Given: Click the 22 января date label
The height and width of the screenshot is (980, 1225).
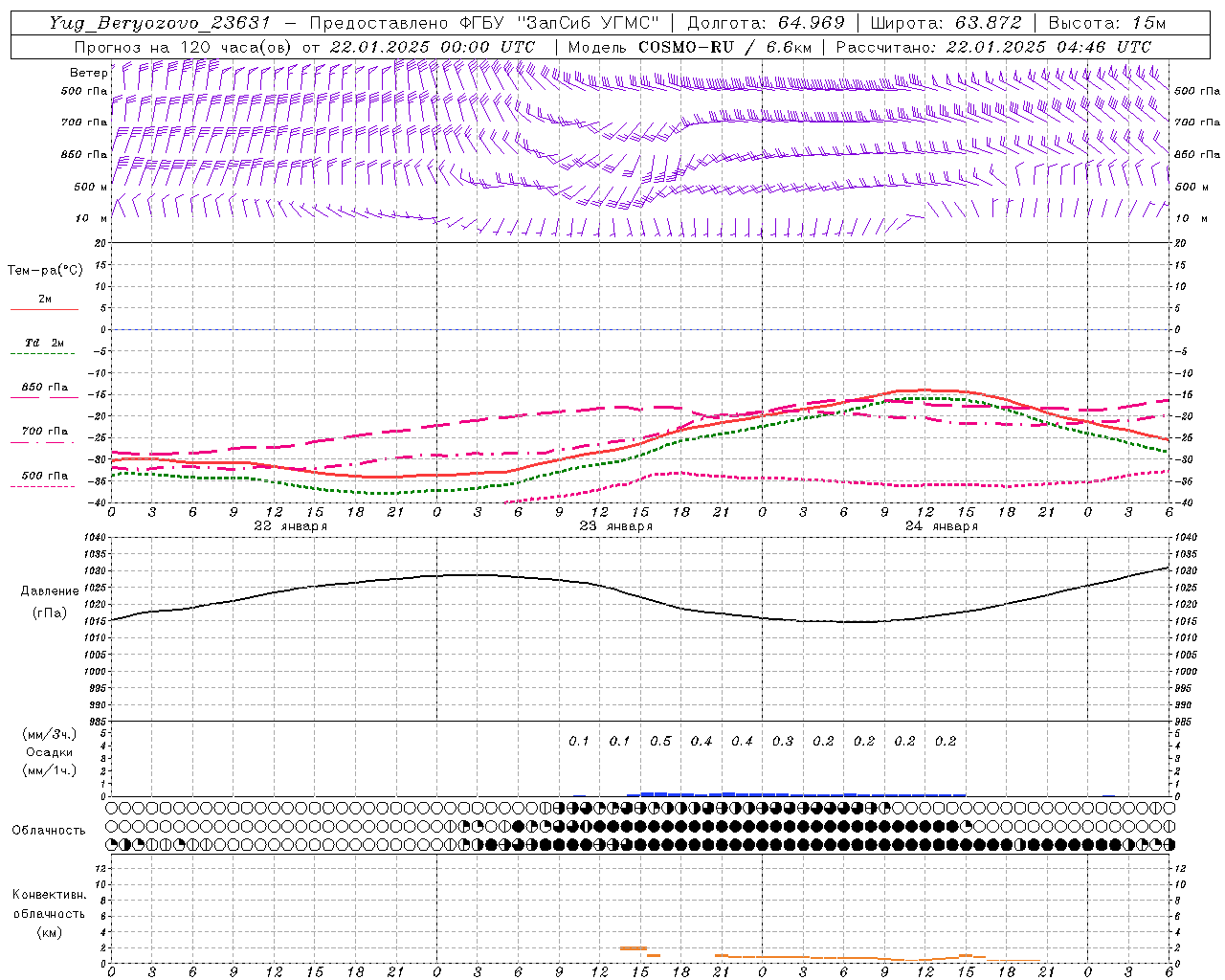Looking at the screenshot, I should pos(290,526).
